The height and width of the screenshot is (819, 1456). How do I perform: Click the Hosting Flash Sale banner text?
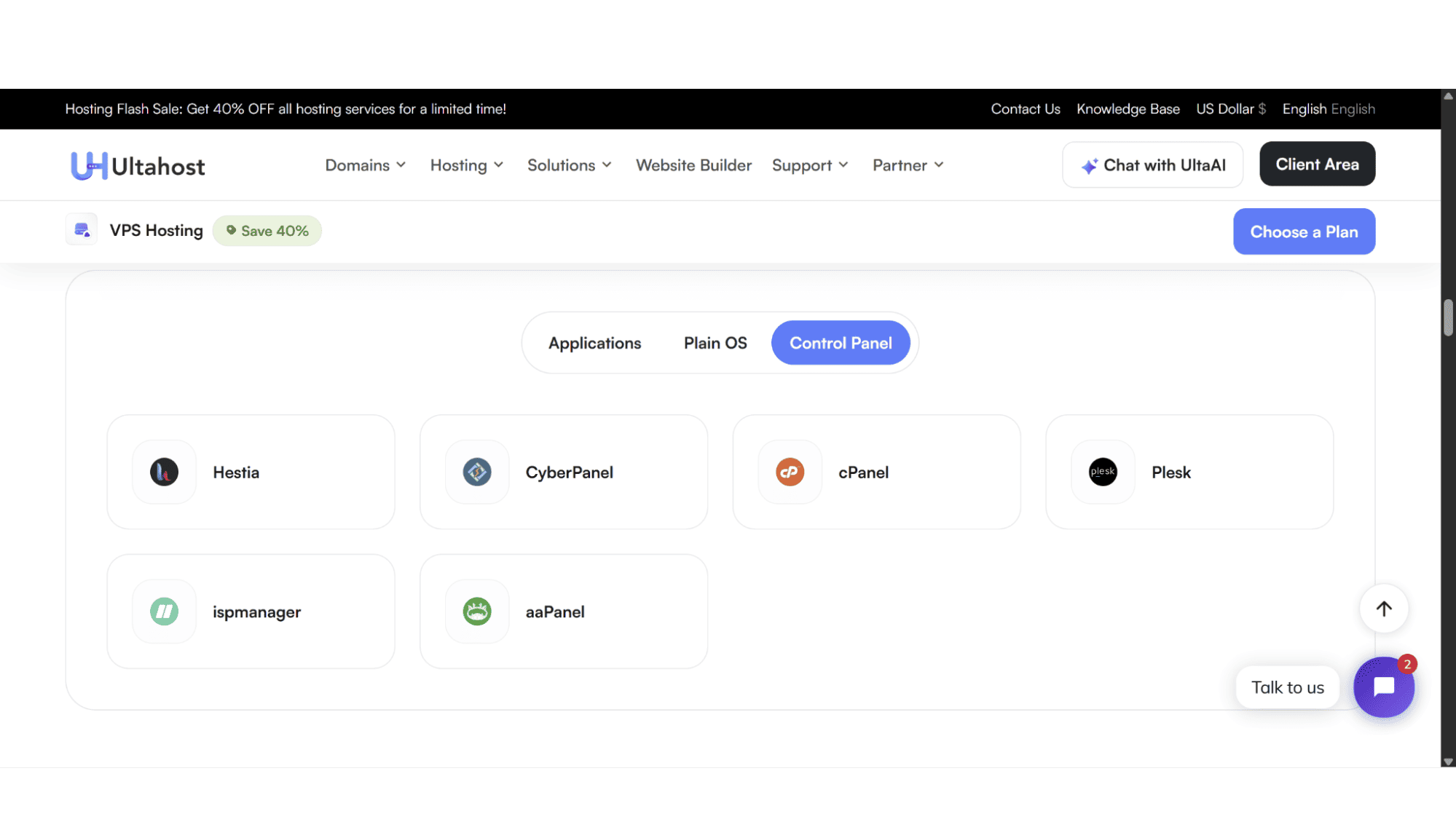click(x=286, y=108)
